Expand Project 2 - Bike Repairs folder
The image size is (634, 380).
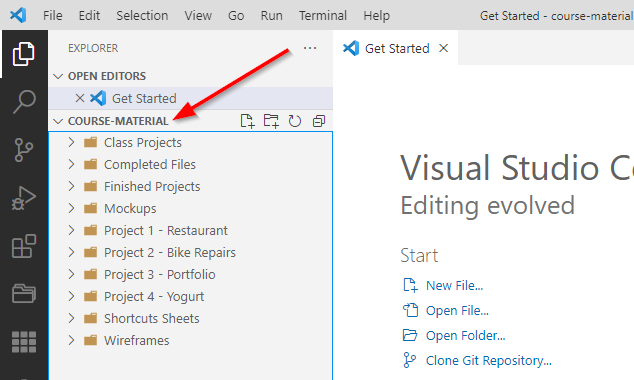point(72,252)
